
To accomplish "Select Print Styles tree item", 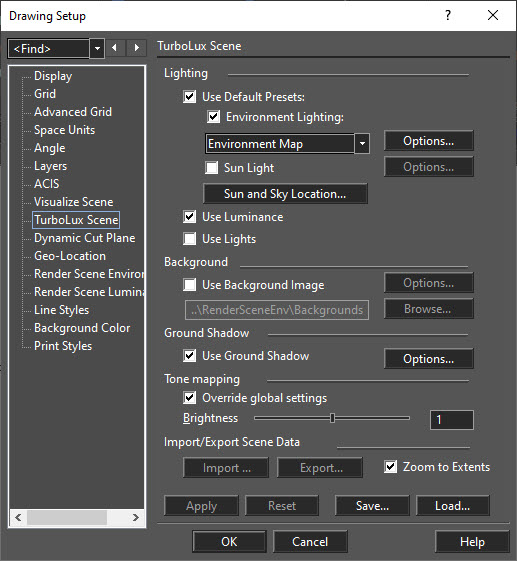I will pyautogui.click(x=63, y=346).
